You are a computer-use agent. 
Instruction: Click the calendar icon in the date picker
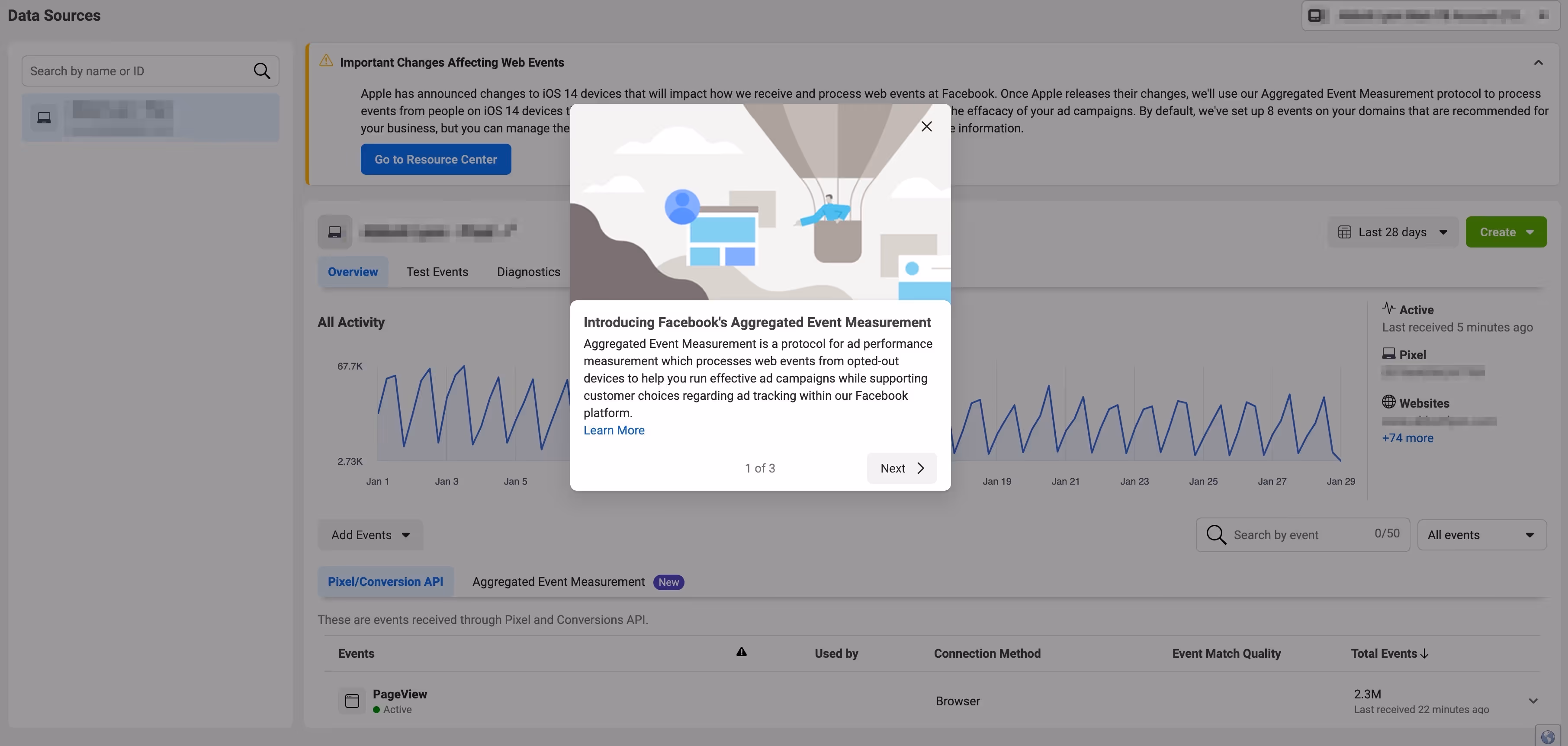click(1345, 232)
